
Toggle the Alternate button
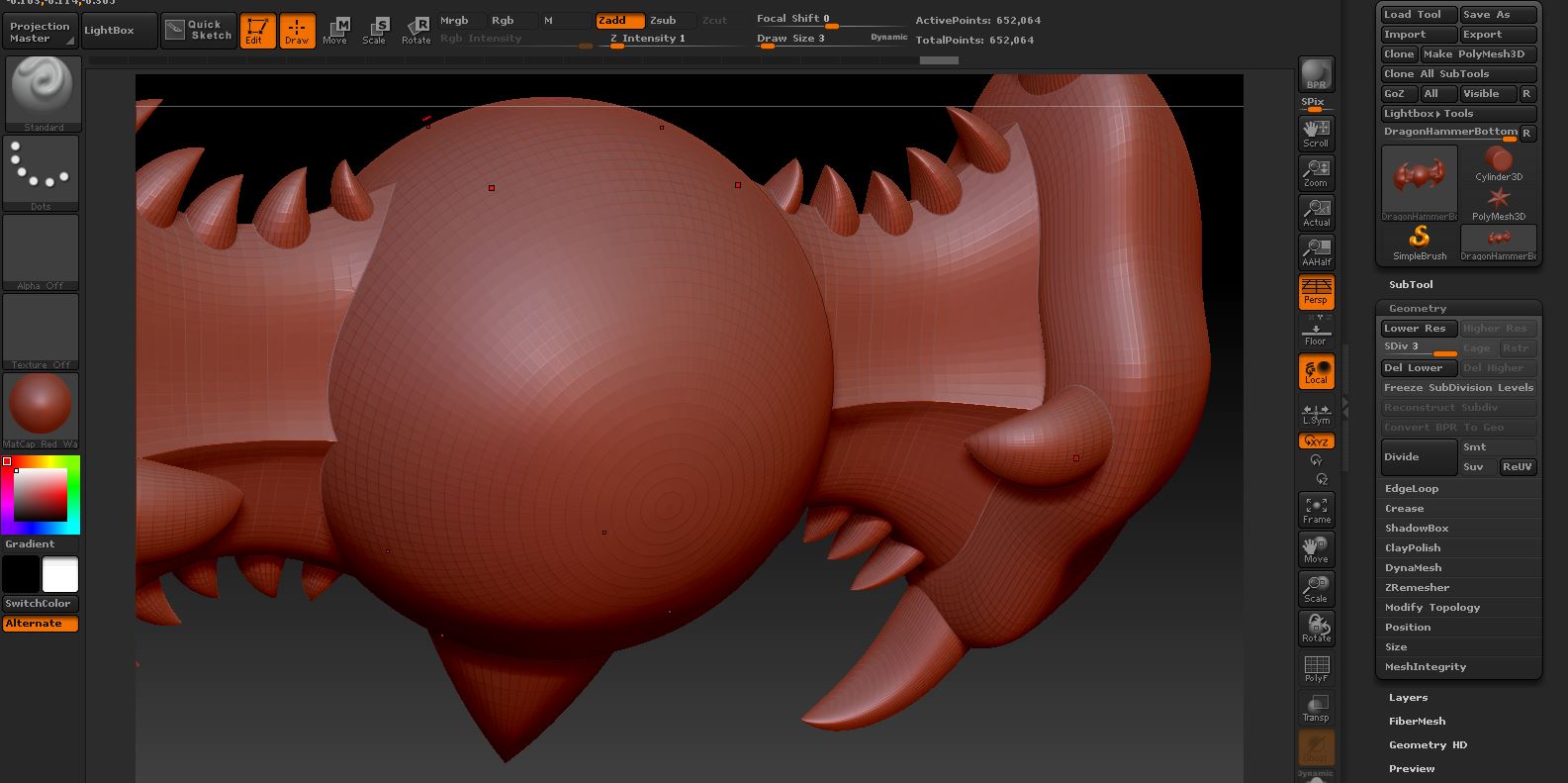tap(41, 624)
